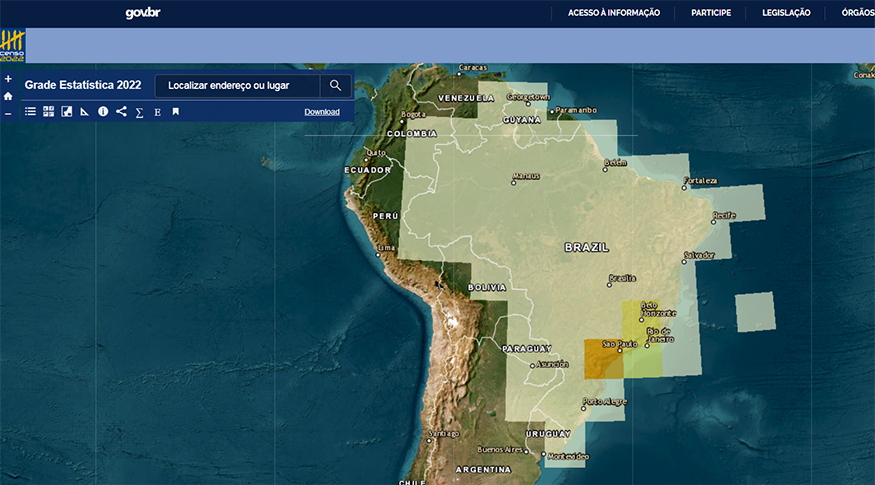Image resolution: width=875 pixels, height=485 pixels.
Task: Click the E toolbar icon
Action: click(157, 112)
